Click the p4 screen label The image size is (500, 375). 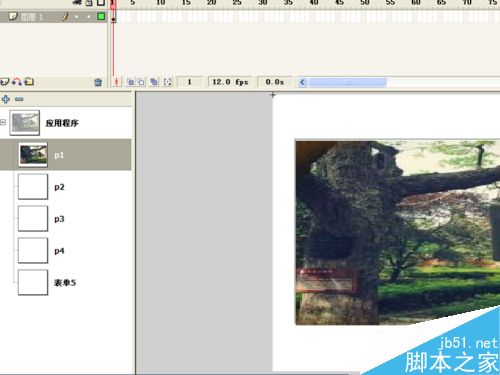pyautogui.click(x=59, y=251)
